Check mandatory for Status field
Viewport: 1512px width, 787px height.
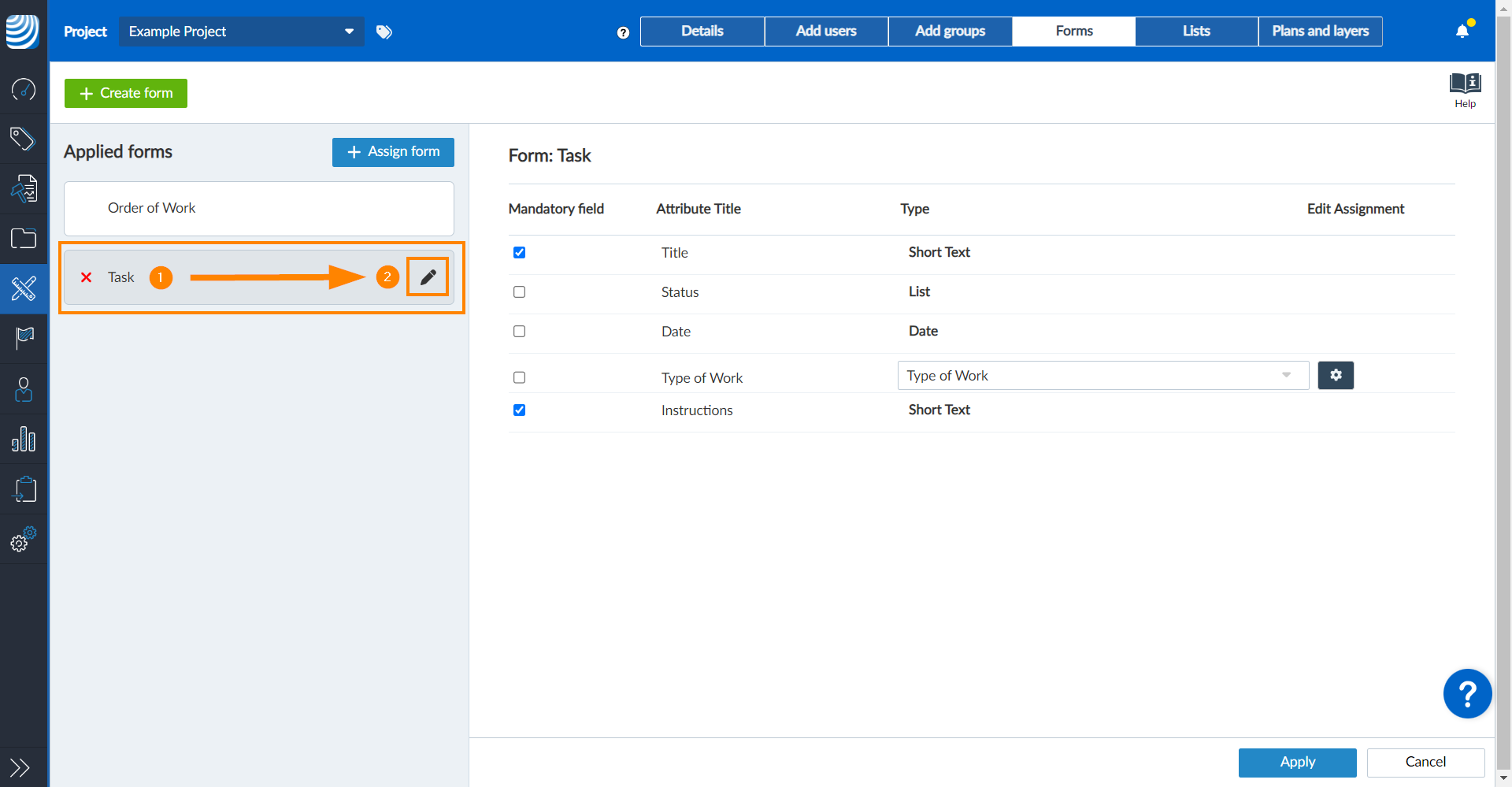tap(519, 292)
